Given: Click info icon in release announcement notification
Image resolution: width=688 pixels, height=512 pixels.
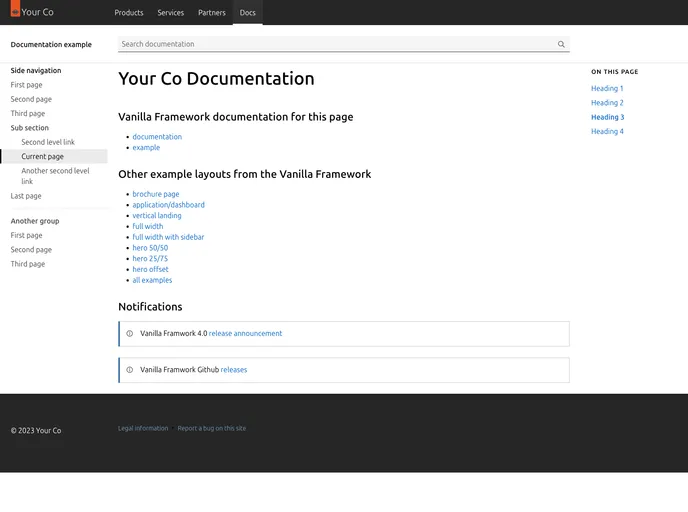Looking at the screenshot, I should click(x=129, y=334).
